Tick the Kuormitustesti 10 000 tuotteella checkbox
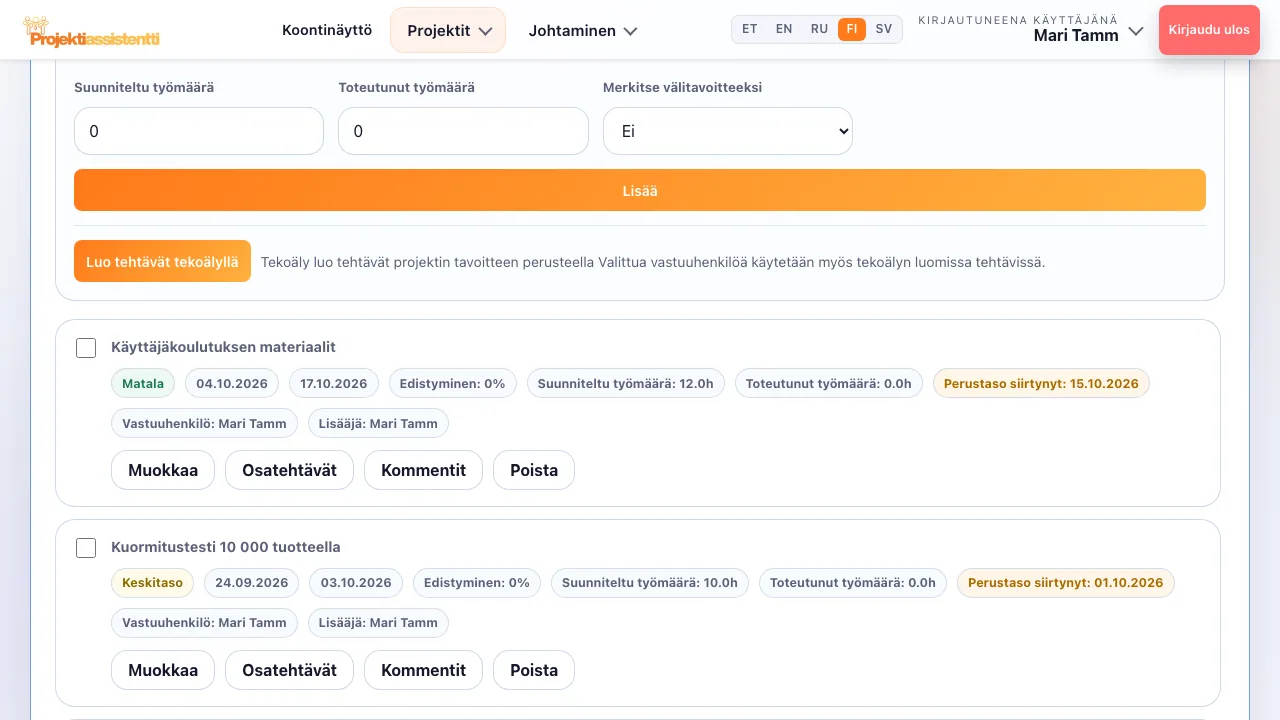This screenshot has height=720, width=1280. [x=86, y=548]
